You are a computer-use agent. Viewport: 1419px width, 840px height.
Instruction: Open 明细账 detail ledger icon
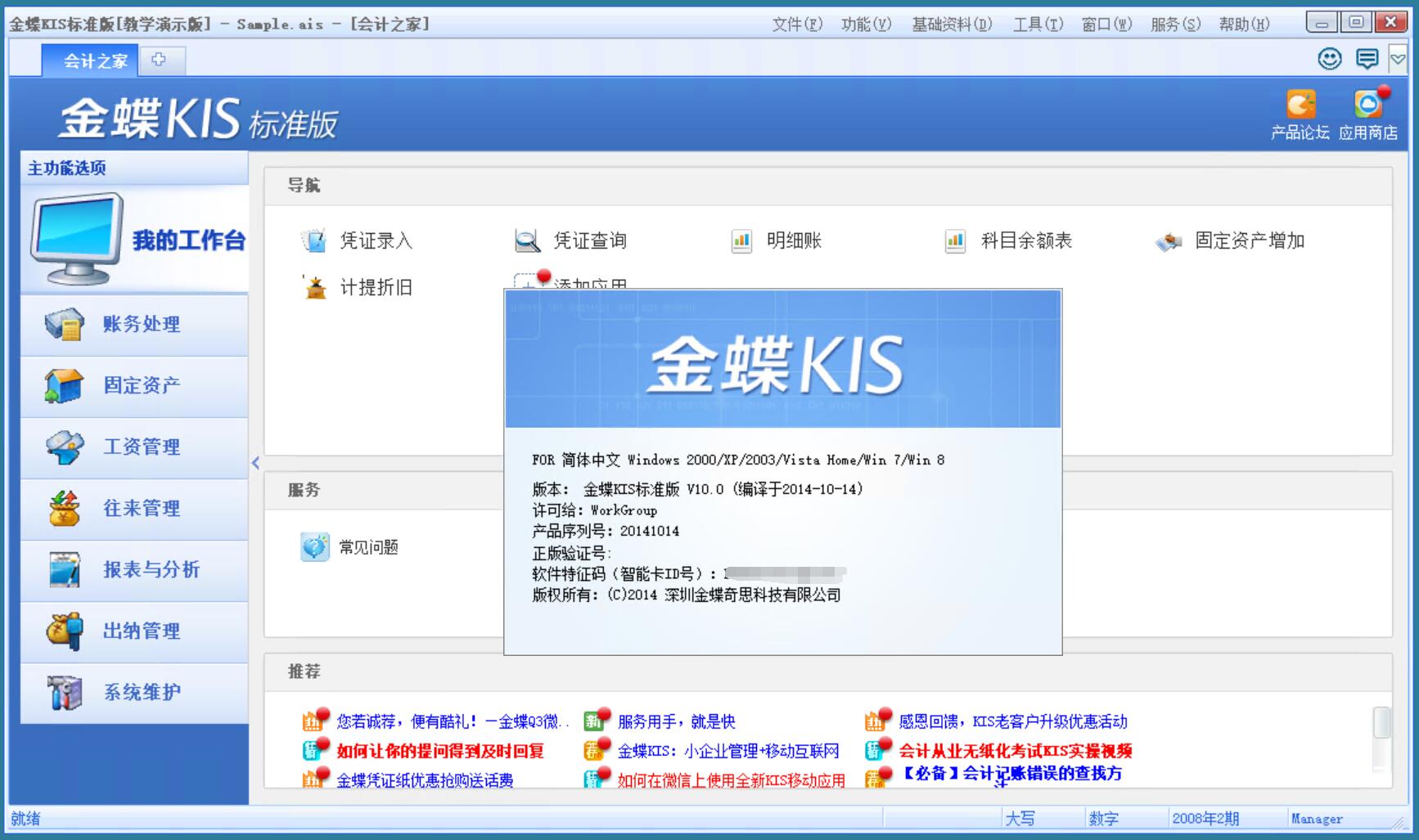[x=741, y=240]
